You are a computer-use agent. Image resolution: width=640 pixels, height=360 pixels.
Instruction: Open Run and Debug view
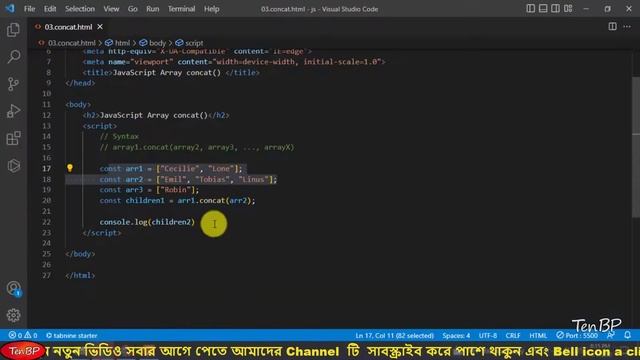[13, 111]
